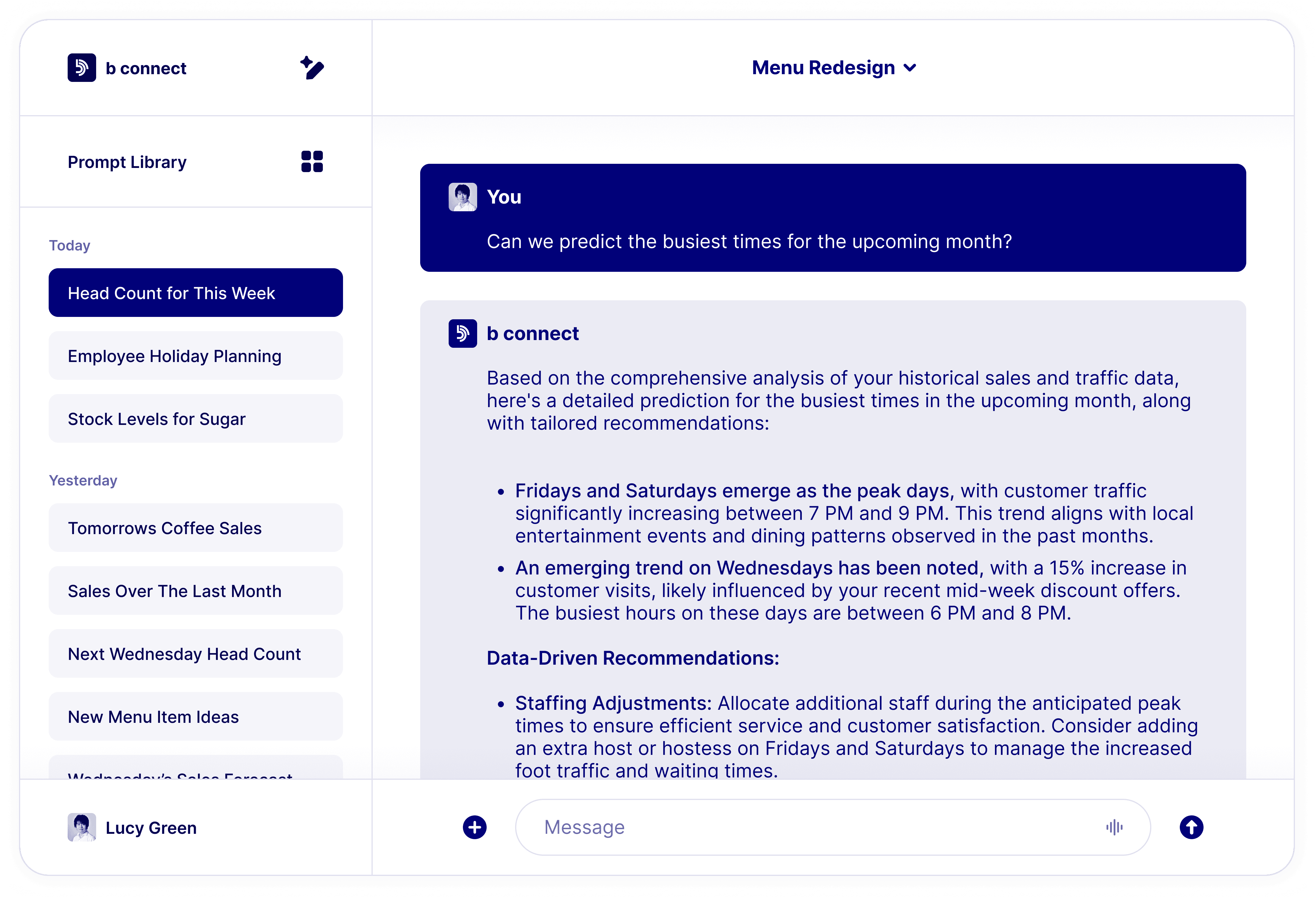Start voice input with the waveform icon
Screen dimensions: 1316x897
pos(1114,827)
